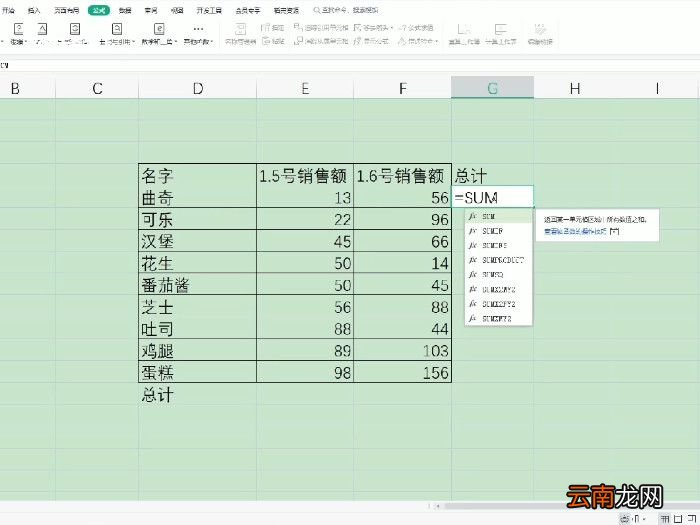Choose SUMSQ from the autocomplete list
Screen dimensions: 700x525
[498, 275]
